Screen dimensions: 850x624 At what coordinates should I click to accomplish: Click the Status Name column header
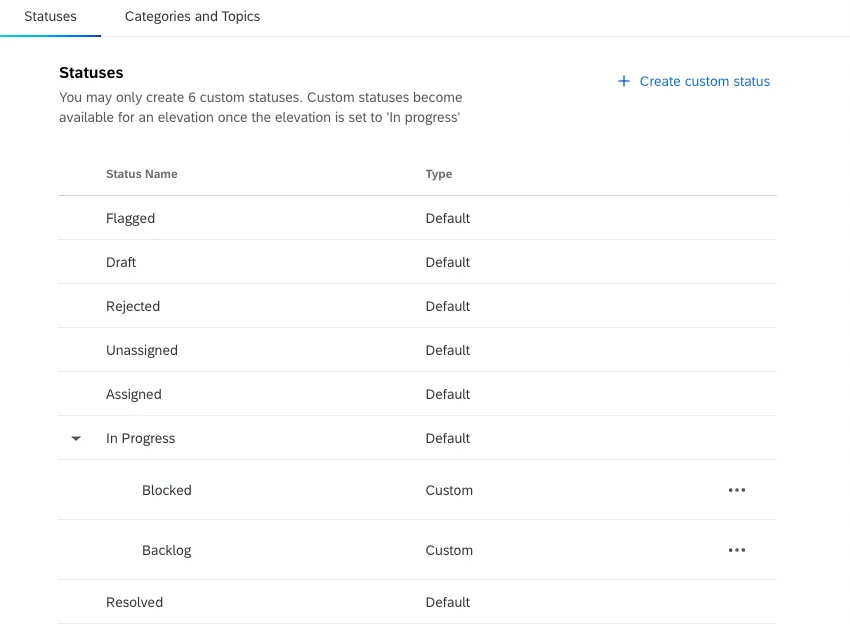tap(142, 174)
